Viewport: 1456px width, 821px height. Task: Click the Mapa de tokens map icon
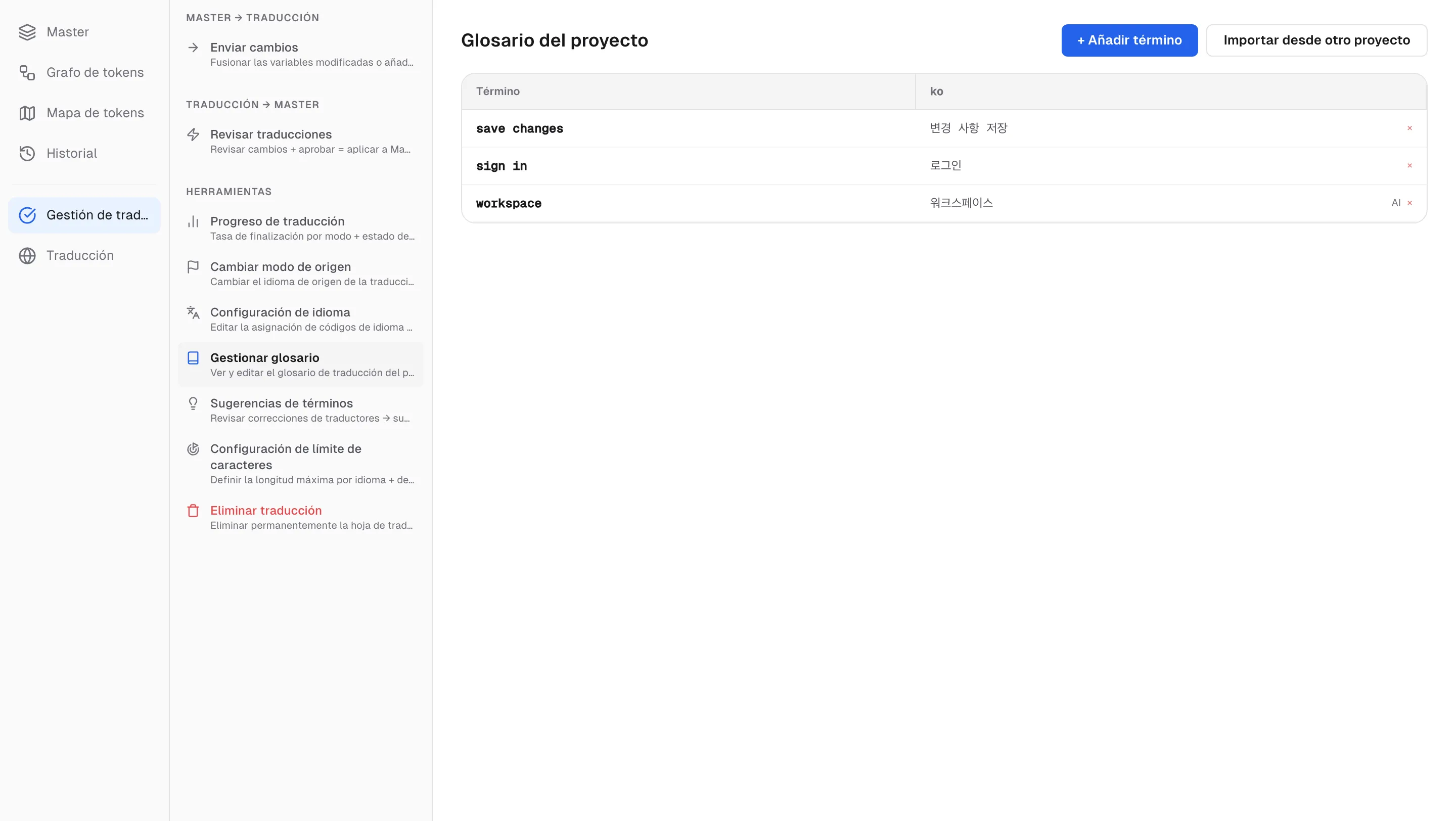click(x=27, y=113)
